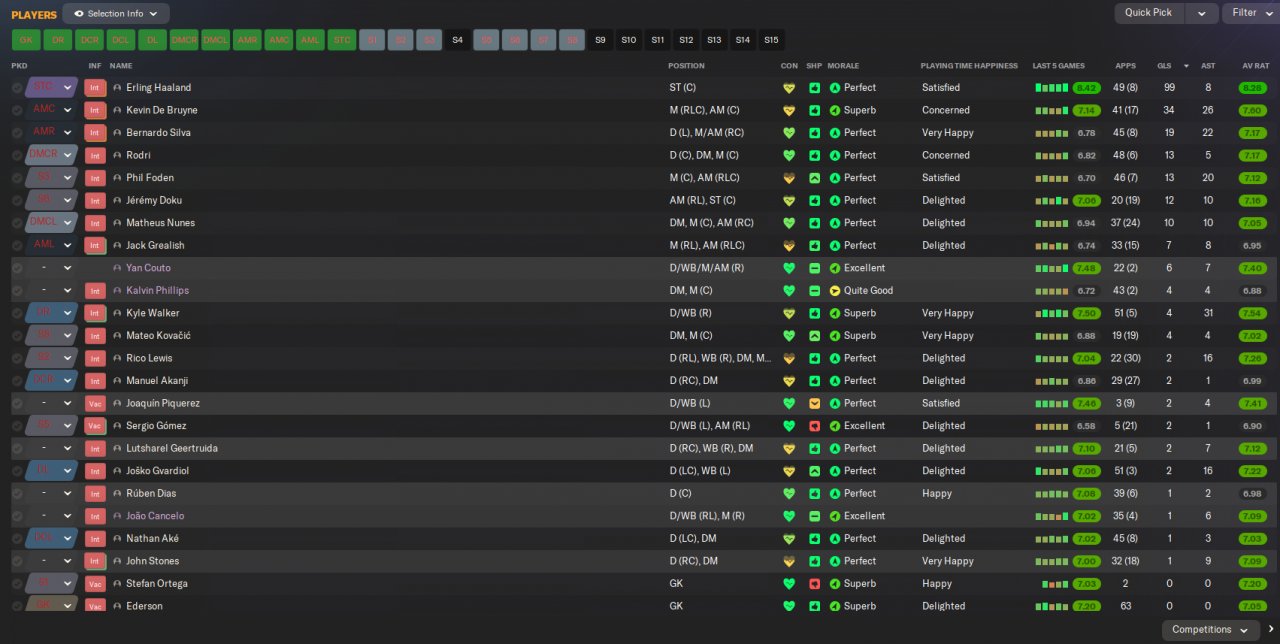This screenshot has width=1280, height=644.
Task: Click Kyle Walker's 7.54 average rating badge
Action: click(x=1252, y=313)
